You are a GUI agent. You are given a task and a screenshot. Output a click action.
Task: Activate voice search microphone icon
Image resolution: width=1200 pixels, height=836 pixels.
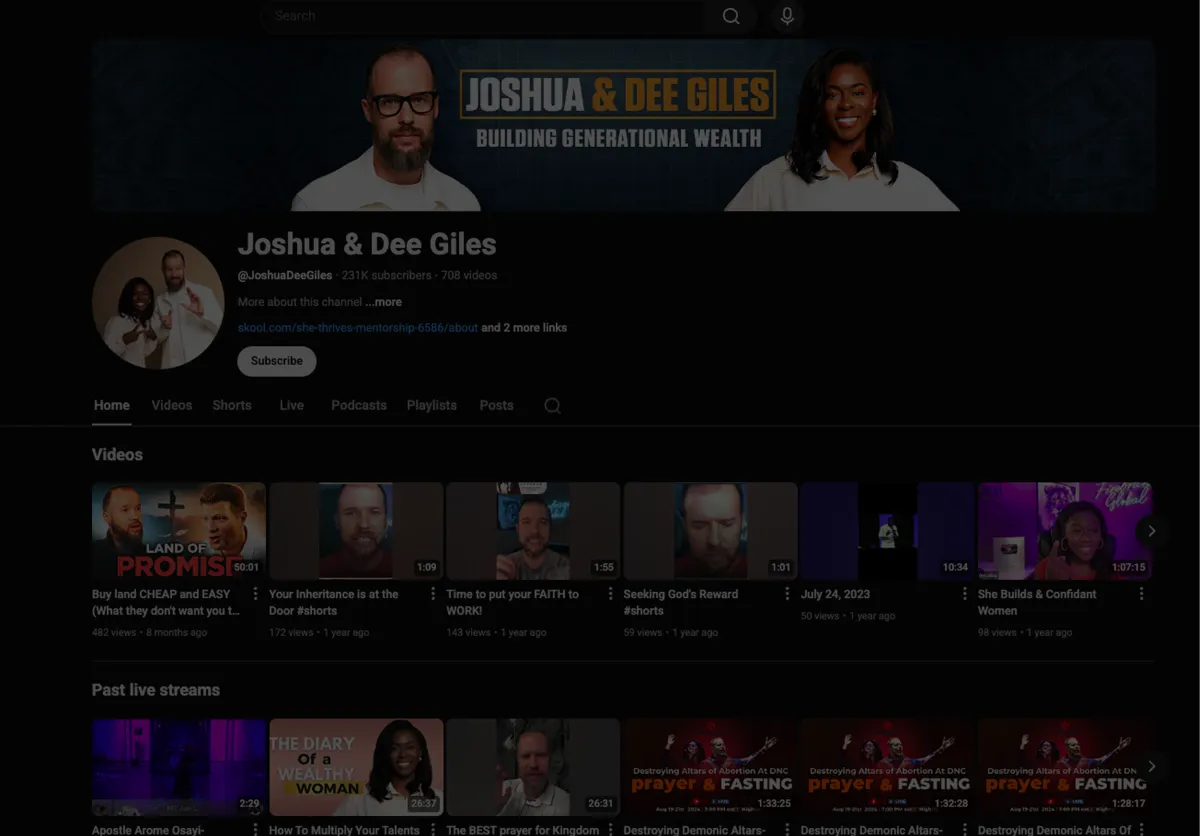pyautogui.click(x=787, y=16)
